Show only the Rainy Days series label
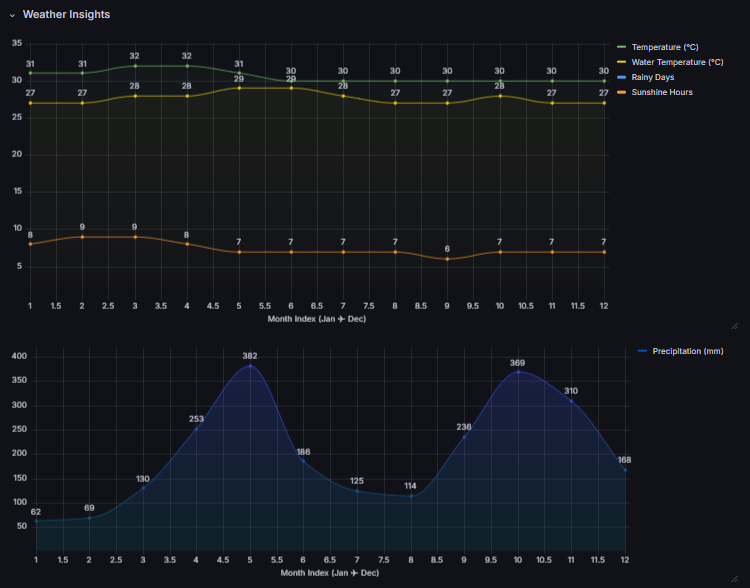 (653, 77)
